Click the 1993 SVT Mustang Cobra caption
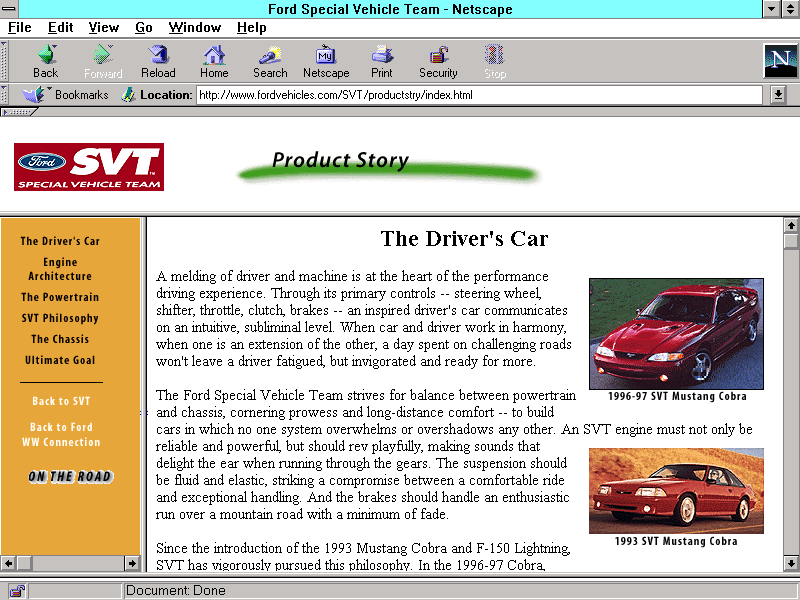 pos(676,541)
